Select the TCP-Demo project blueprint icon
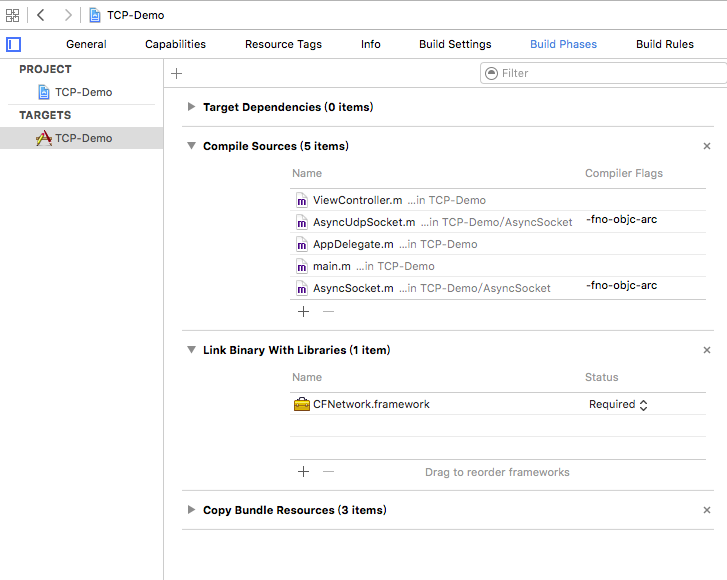 pyautogui.click(x=44, y=92)
